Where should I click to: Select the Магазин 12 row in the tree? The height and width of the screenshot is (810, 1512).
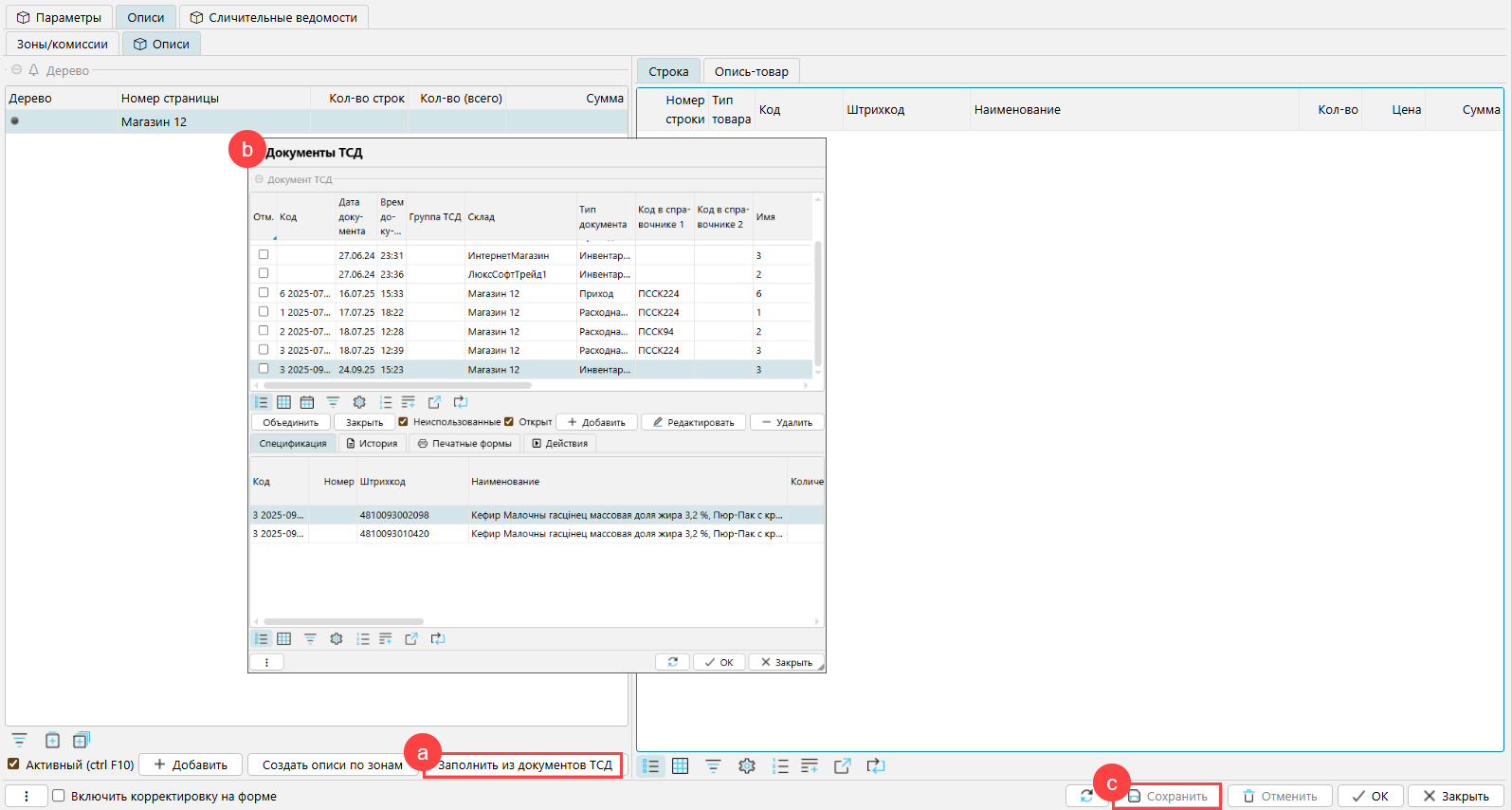coord(154,121)
